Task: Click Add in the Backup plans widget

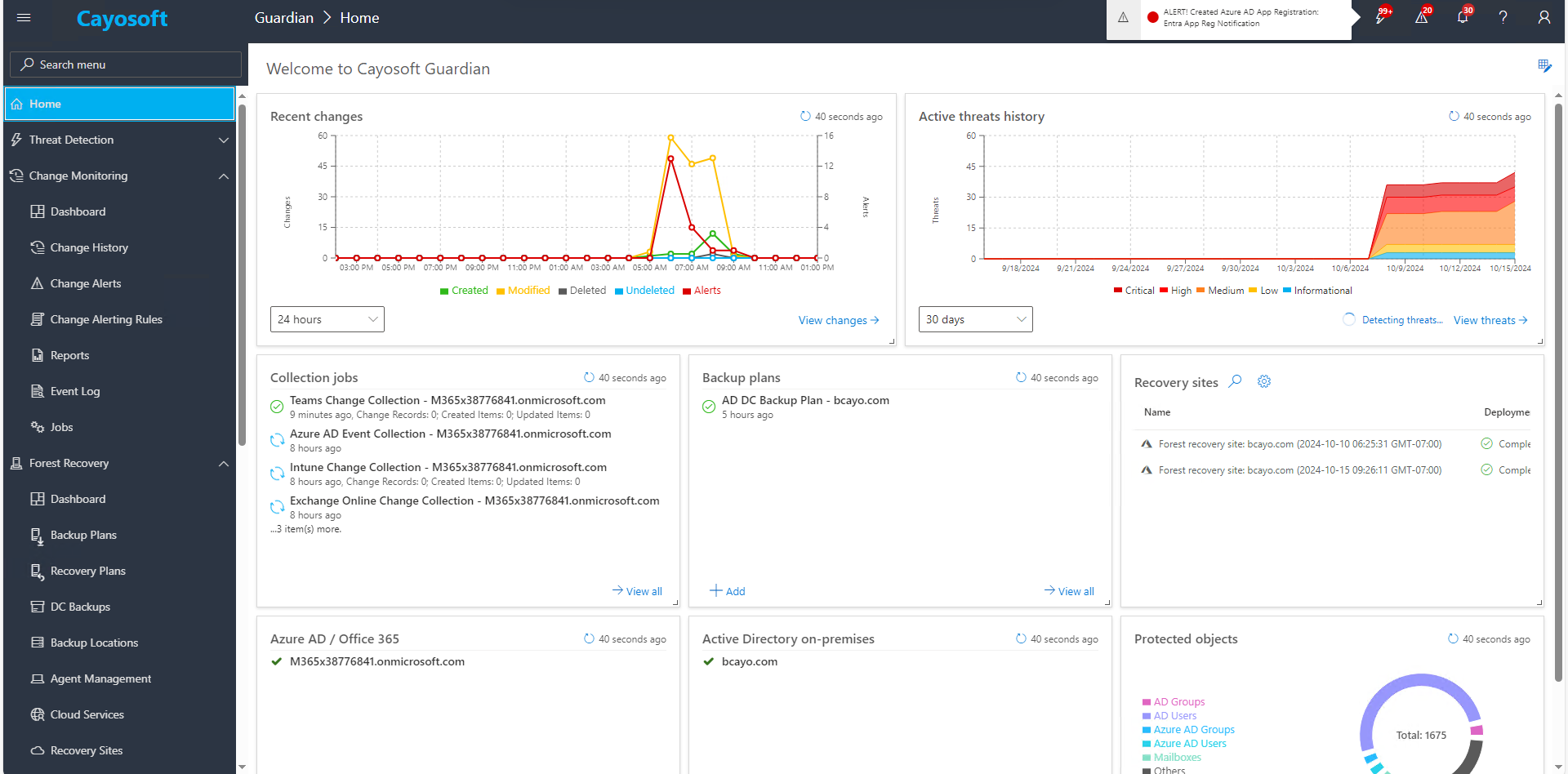Action: (x=728, y=591)
